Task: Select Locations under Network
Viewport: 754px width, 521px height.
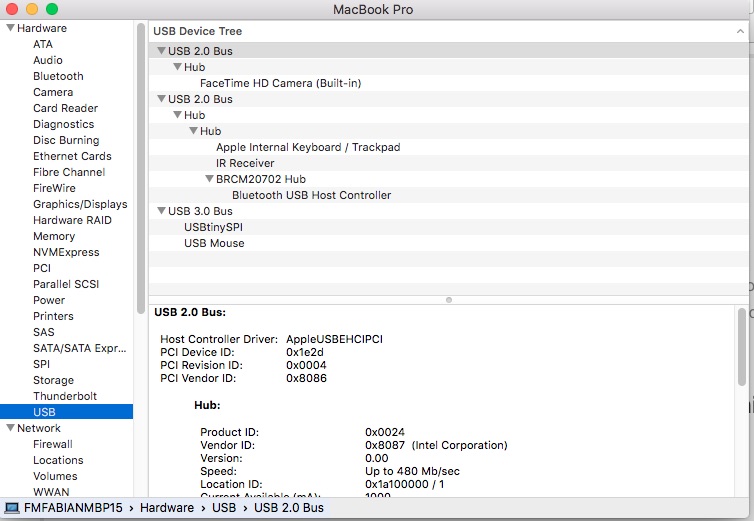Action: coord(58,460)
